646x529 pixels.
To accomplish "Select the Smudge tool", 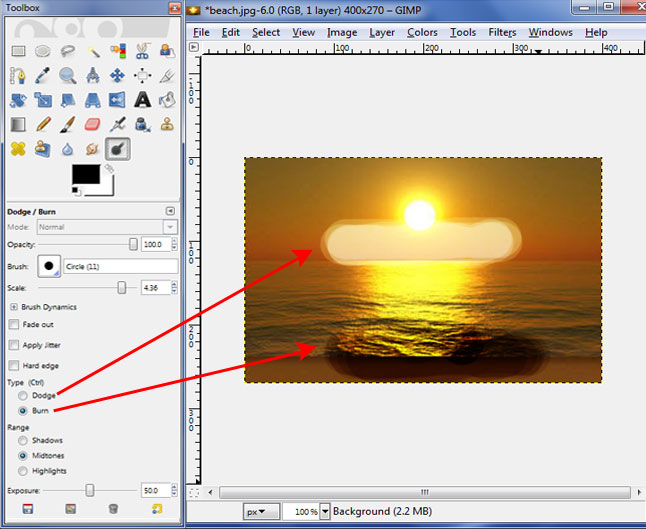I will pos(93,149).
